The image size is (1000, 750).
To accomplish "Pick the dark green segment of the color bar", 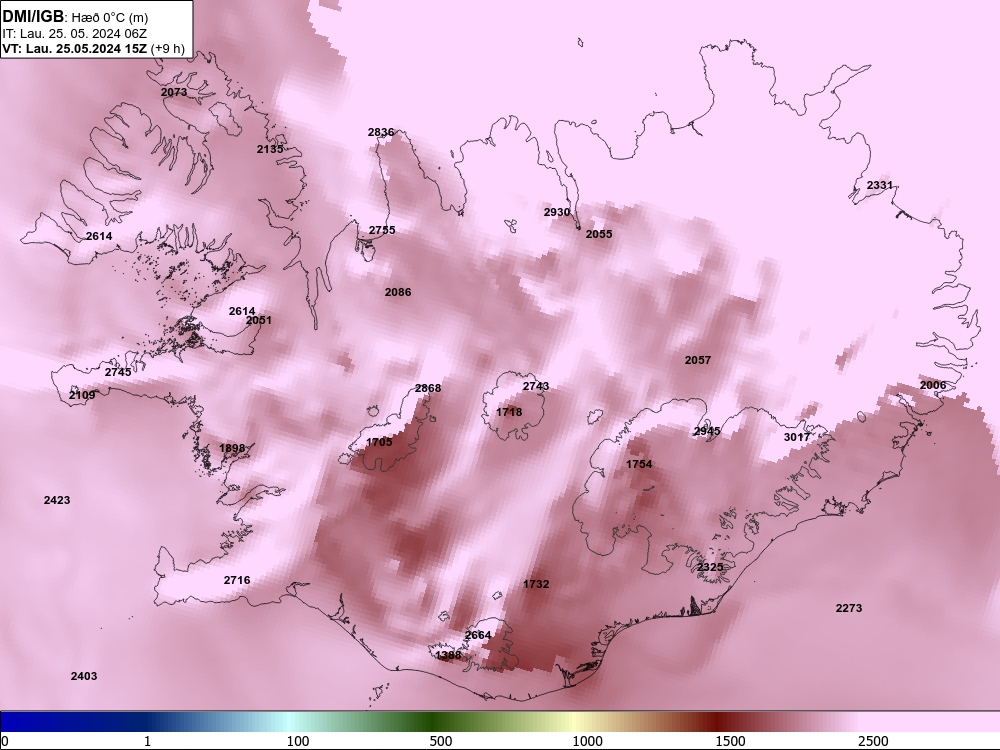I will [x=434, y=722].
